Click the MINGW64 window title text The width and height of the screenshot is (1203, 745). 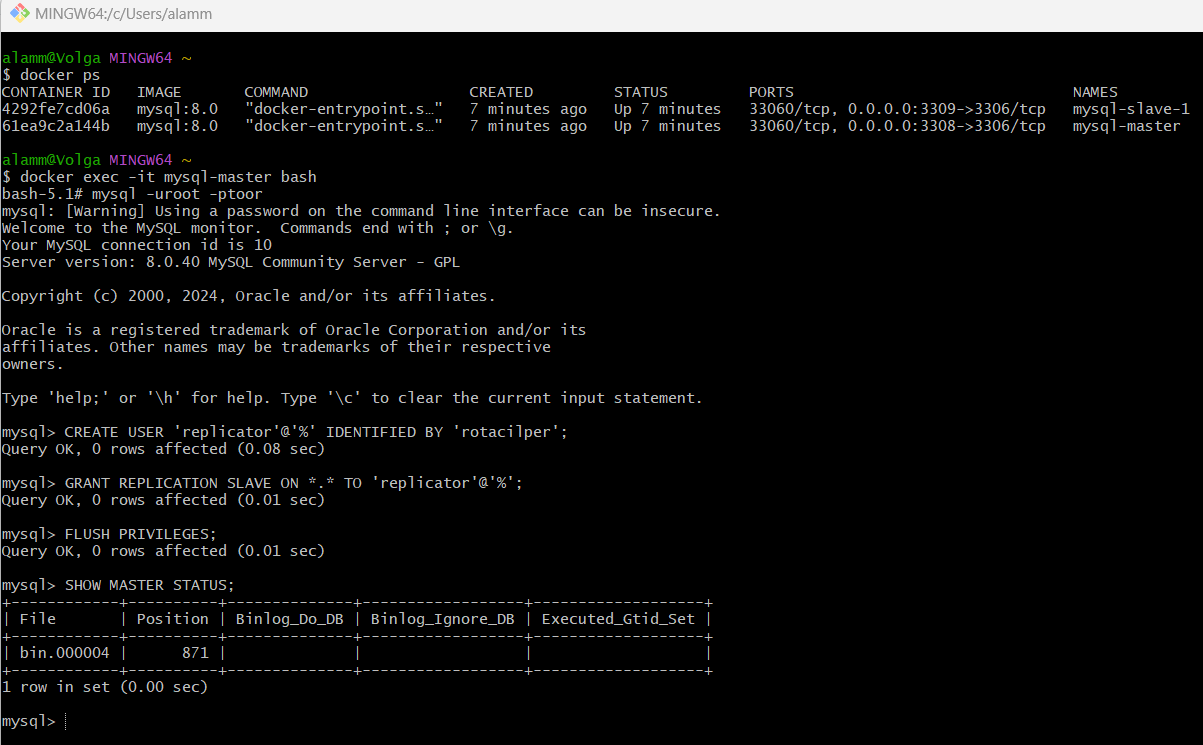122,15
